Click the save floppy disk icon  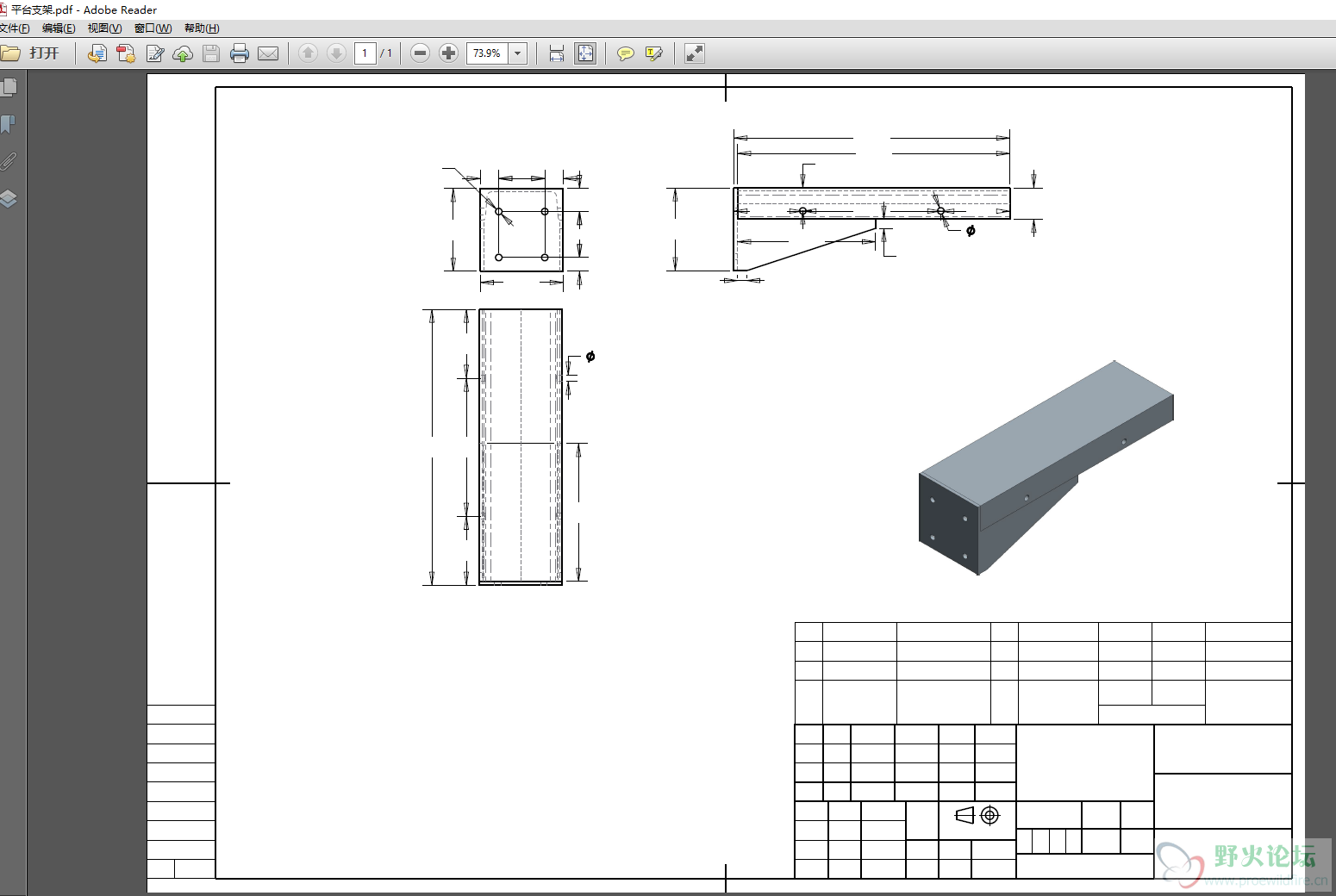(x=211, y=53)
